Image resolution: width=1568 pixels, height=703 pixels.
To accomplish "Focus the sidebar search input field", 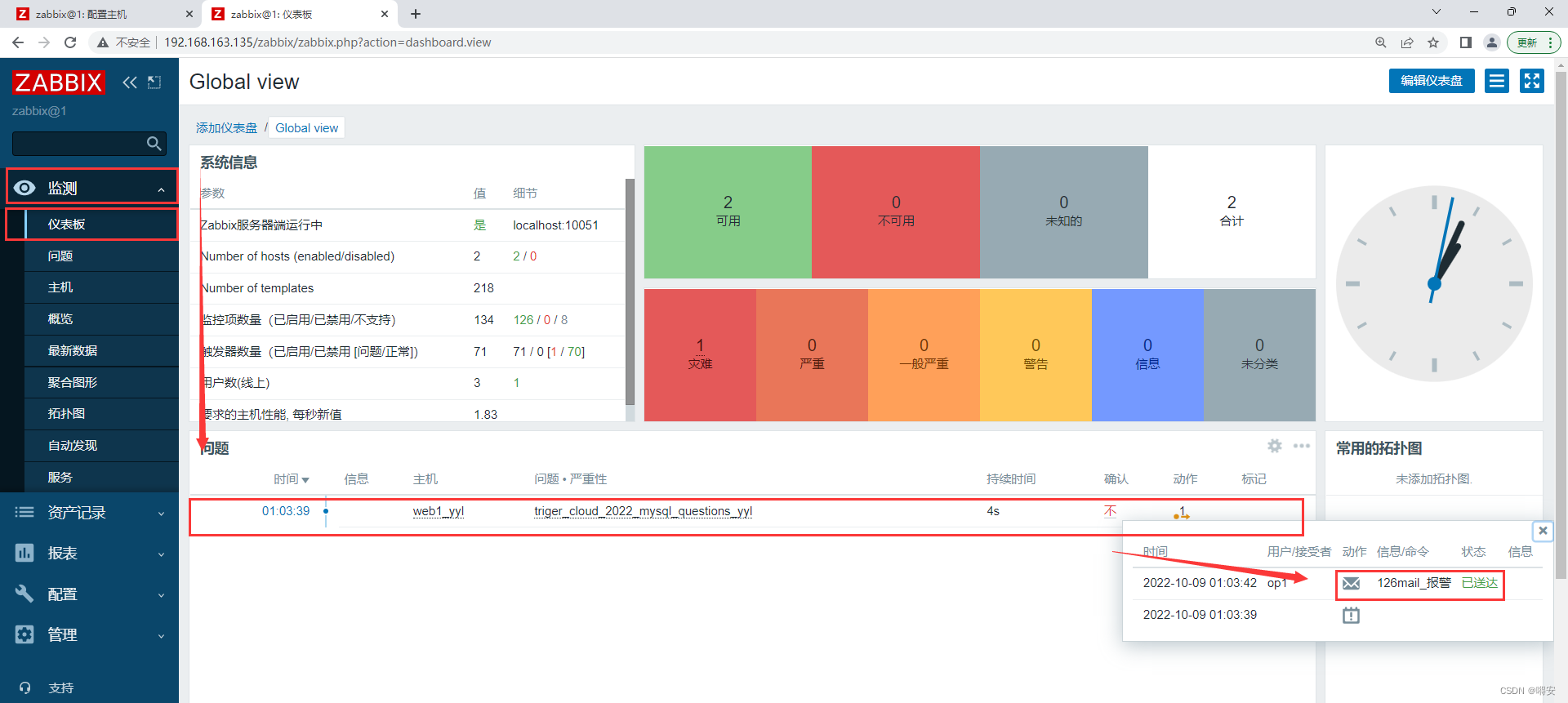I will 80,144.
